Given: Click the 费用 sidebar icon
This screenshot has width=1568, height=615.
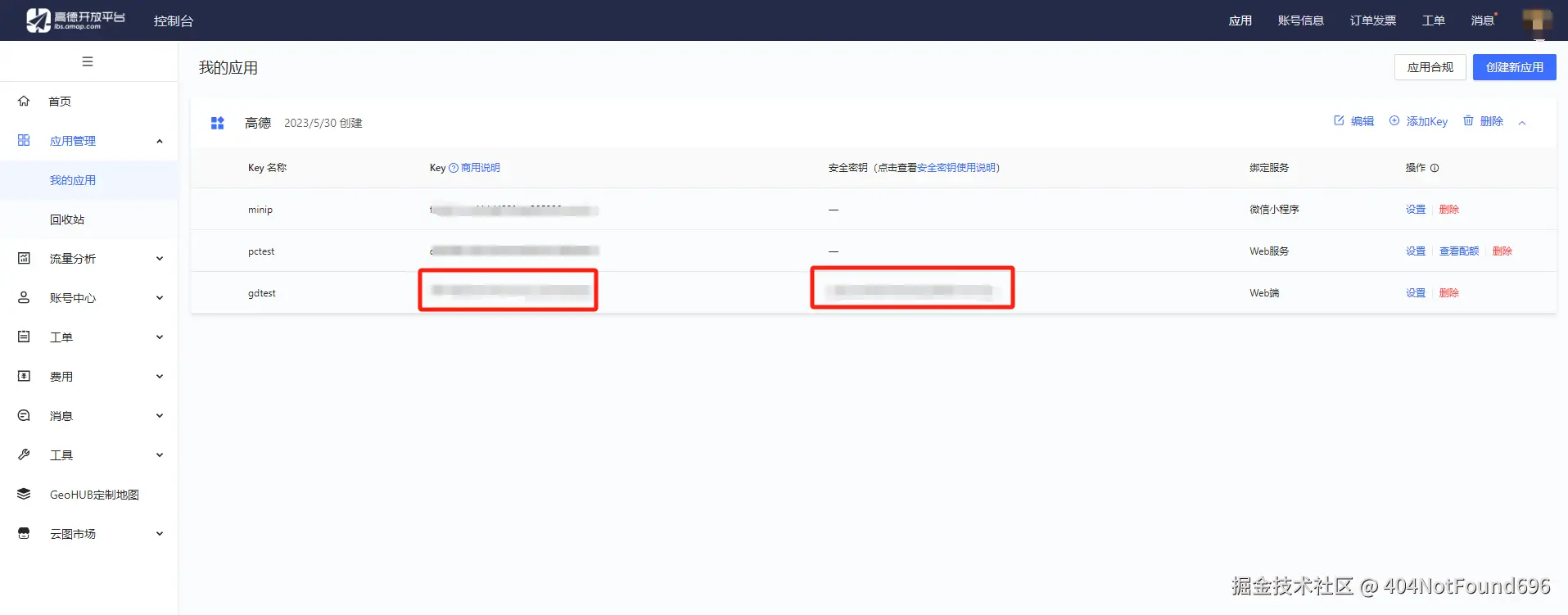Looking at the screenshot, I should (24, 377).
